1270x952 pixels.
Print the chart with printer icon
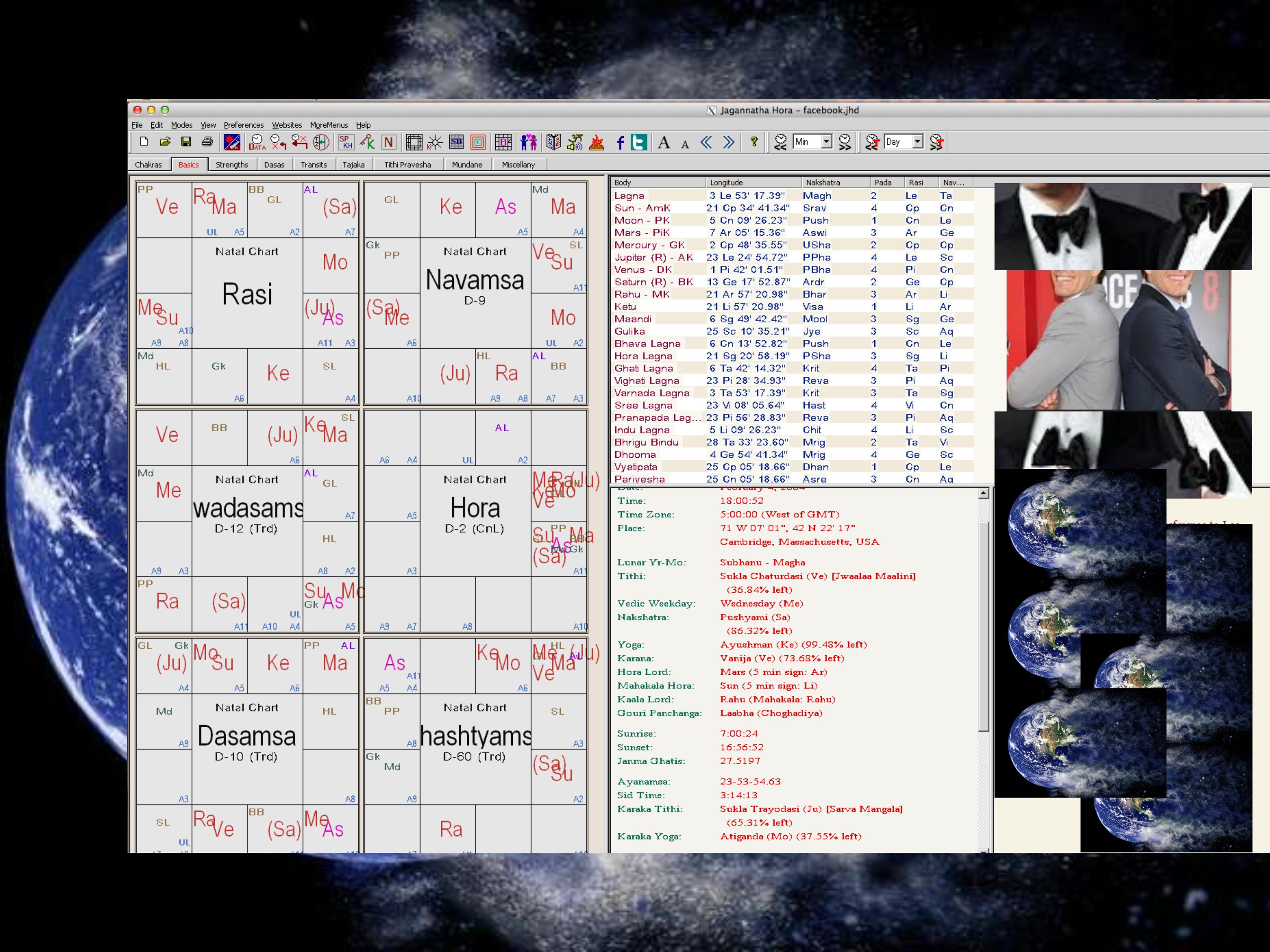(x=207, y=142)
